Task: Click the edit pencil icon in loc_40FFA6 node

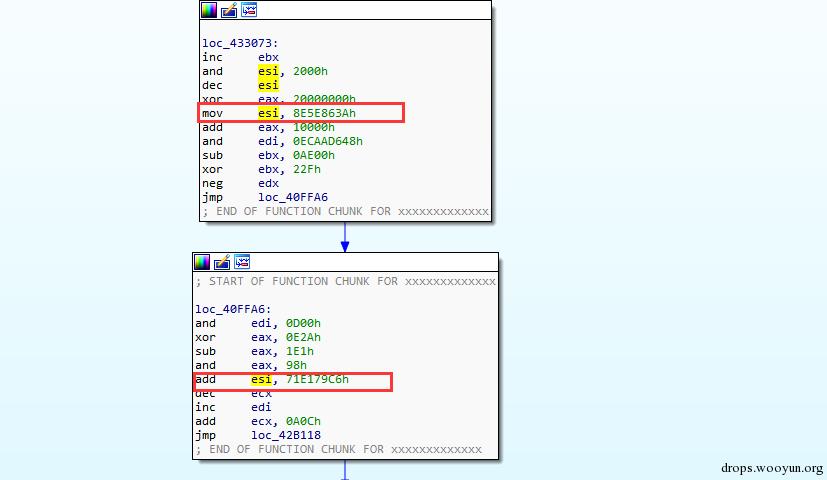Action: point(222,262)
